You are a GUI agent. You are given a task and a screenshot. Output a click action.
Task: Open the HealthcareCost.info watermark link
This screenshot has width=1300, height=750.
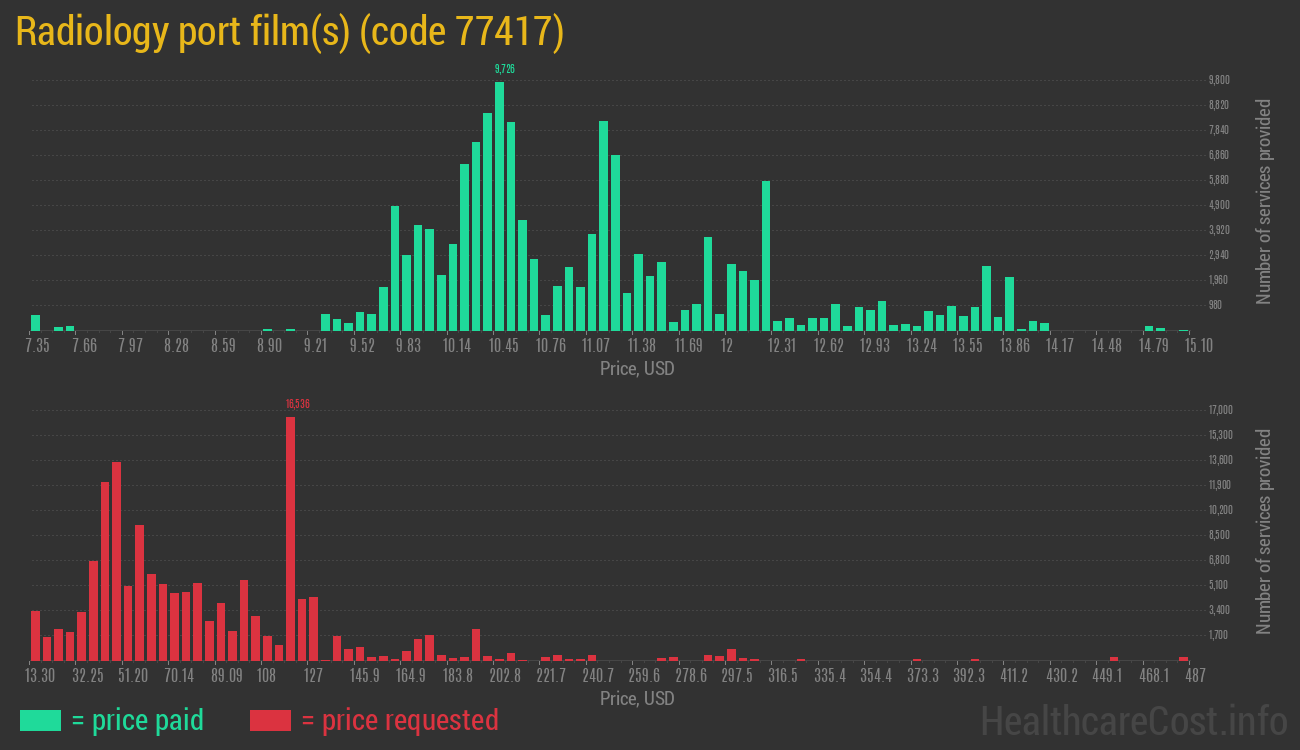click(x=1133, y=720)
